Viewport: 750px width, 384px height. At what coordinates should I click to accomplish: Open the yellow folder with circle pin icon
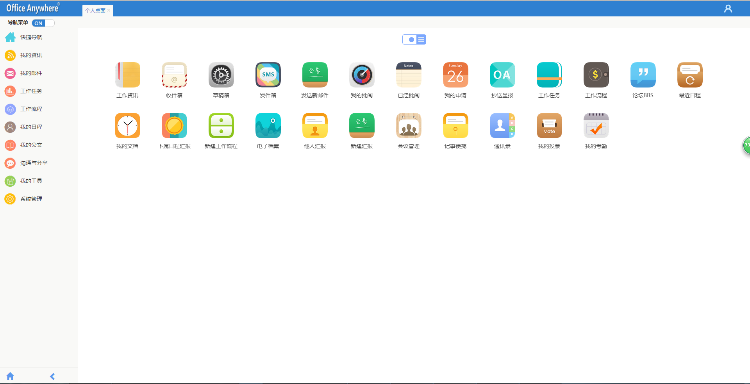455,125
